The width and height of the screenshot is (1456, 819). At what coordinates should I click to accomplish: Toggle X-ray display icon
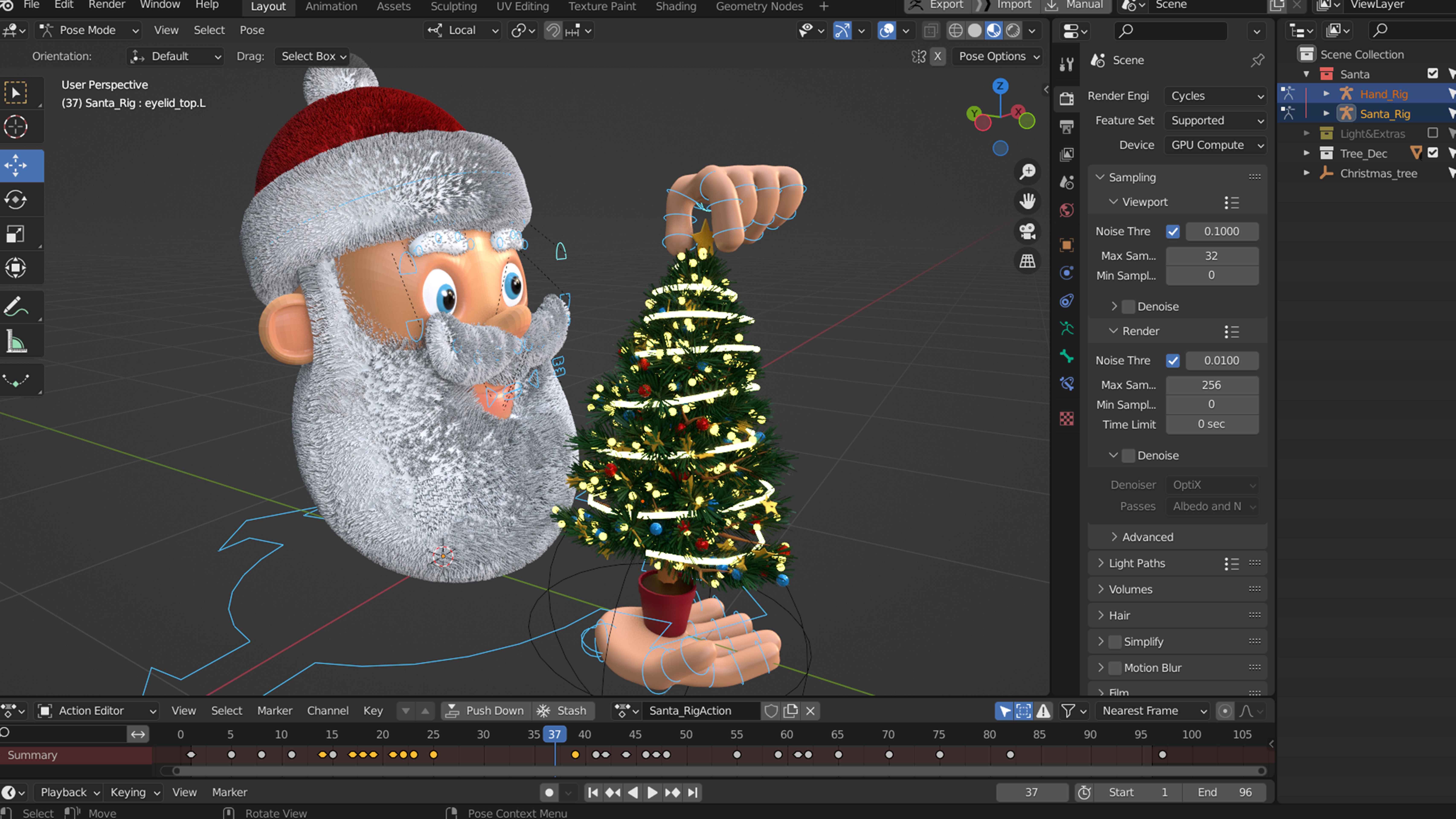930,30
